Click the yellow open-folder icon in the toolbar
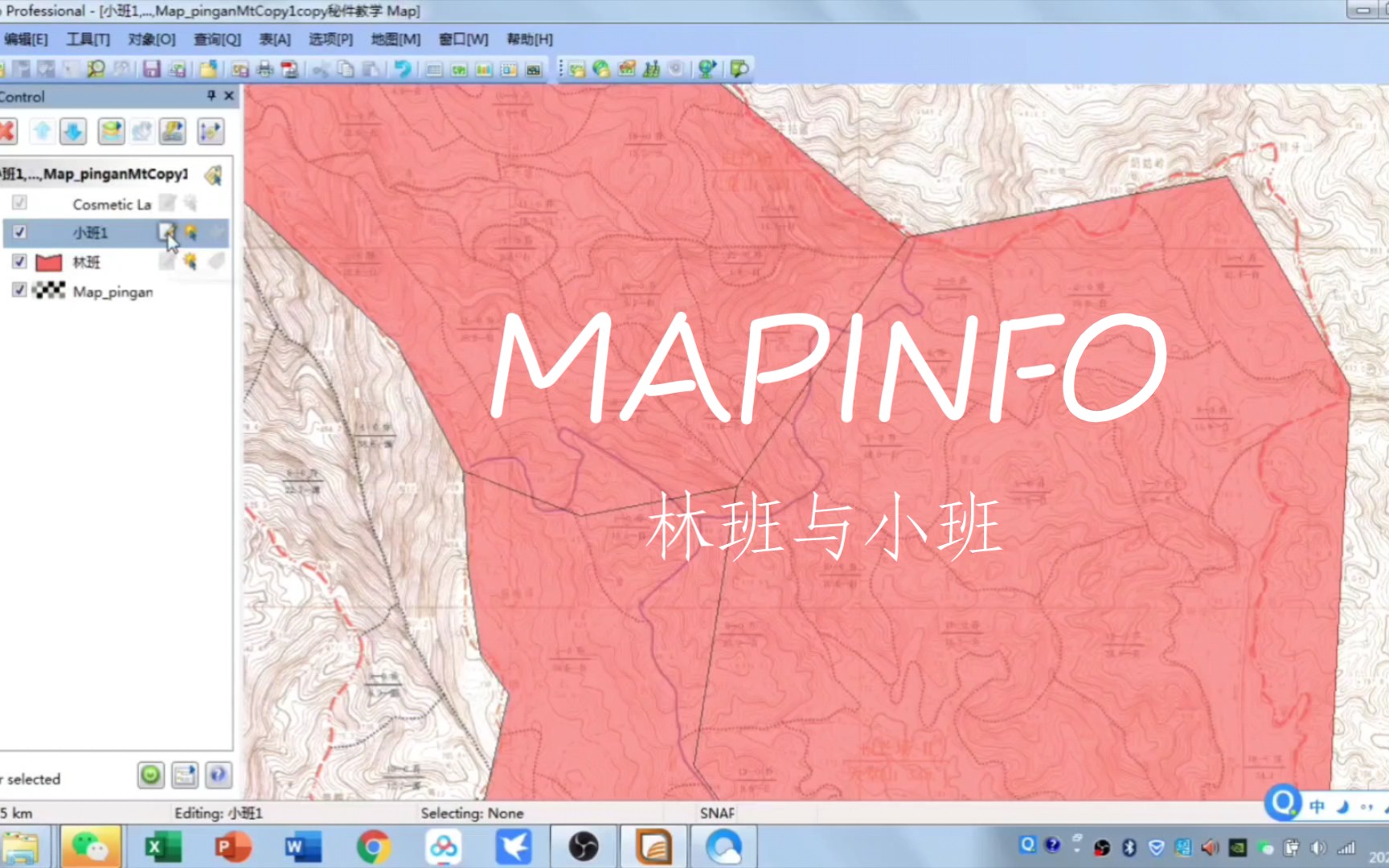Screen dimensions: 1389x868 tap(208, 70)
